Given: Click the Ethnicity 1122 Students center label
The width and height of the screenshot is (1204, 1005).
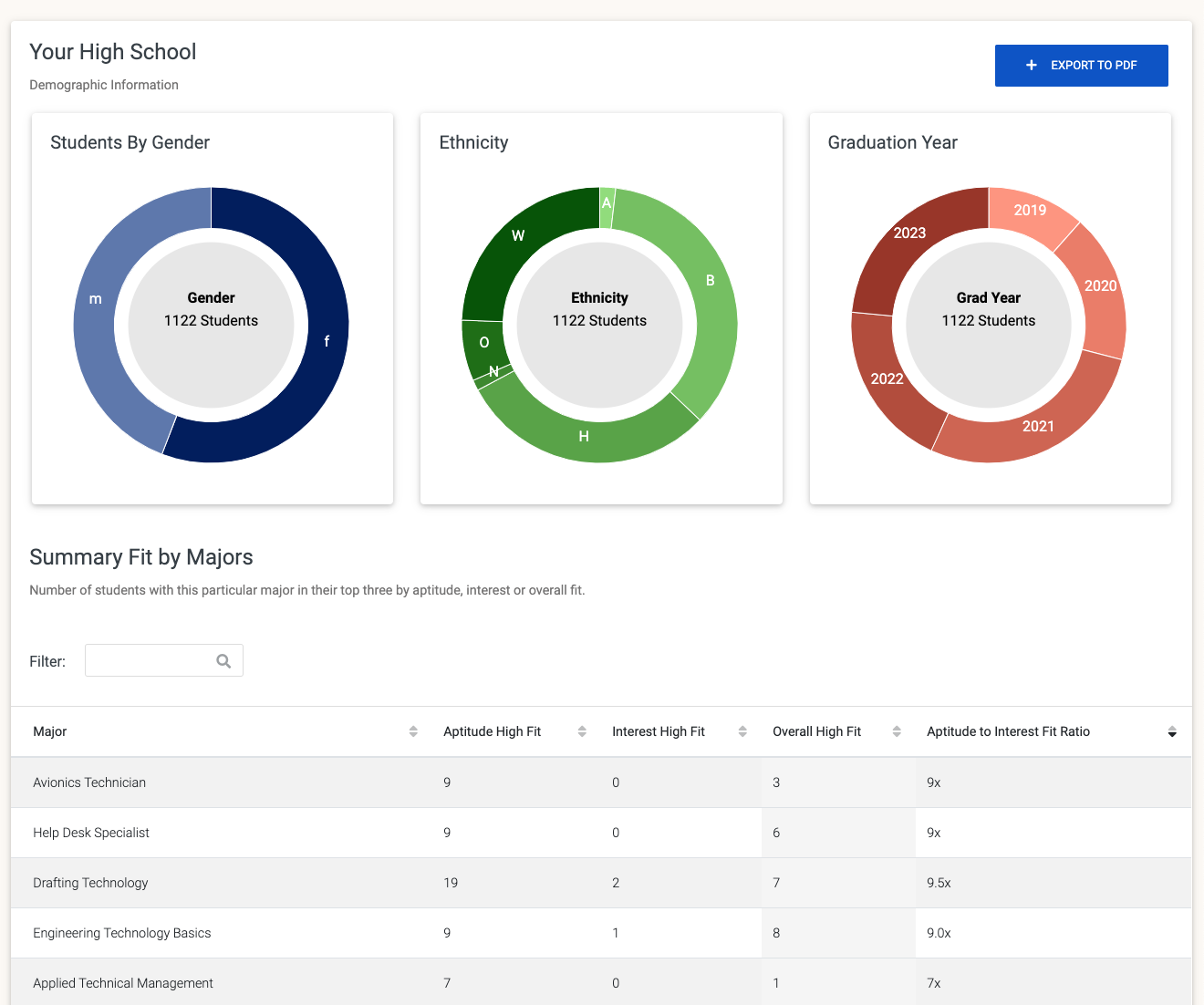Looking at the screenshot, I should 599,309.
